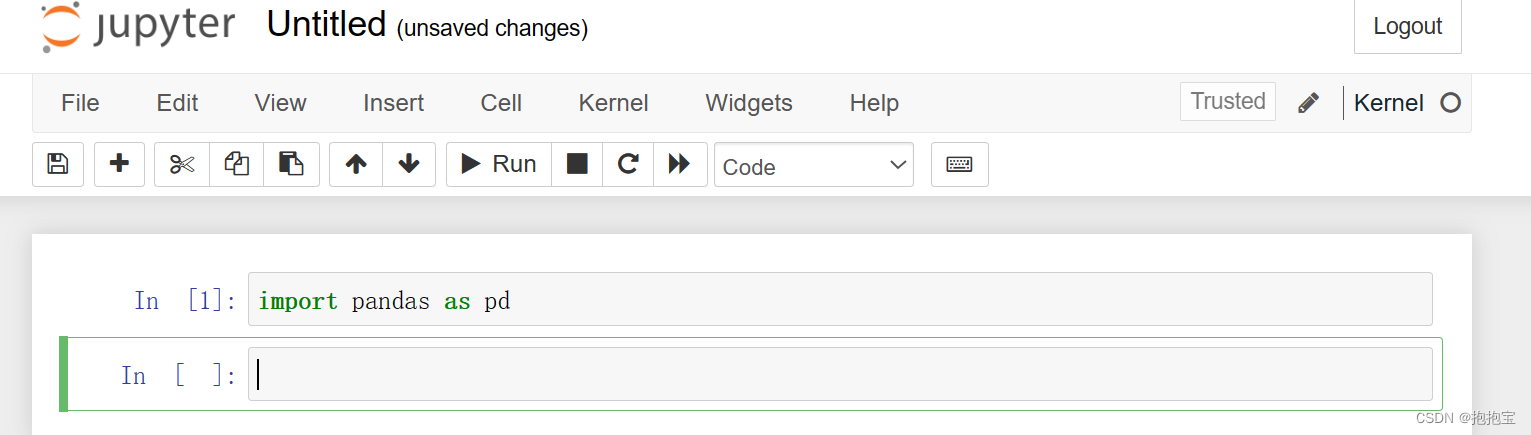Cut selected cells with scissors icon

pyautogui.click(x=182, y=164)
